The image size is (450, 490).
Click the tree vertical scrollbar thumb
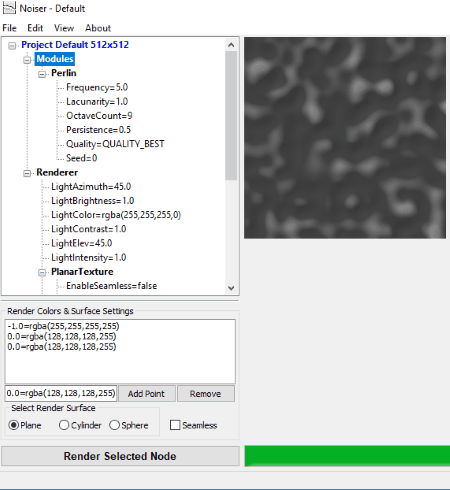pyautogui.click(x=231, y=115)
